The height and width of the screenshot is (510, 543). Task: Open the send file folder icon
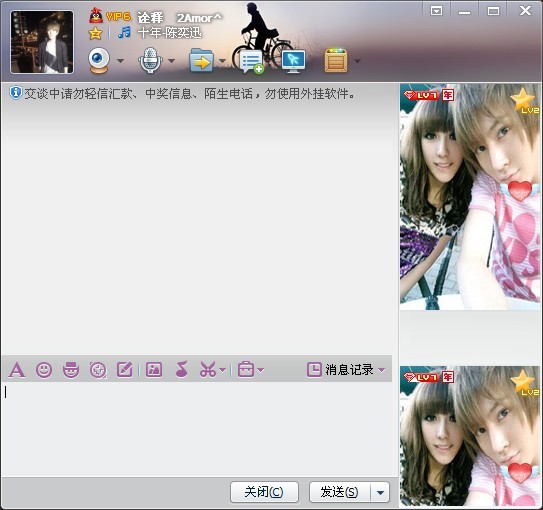(201, 61)
